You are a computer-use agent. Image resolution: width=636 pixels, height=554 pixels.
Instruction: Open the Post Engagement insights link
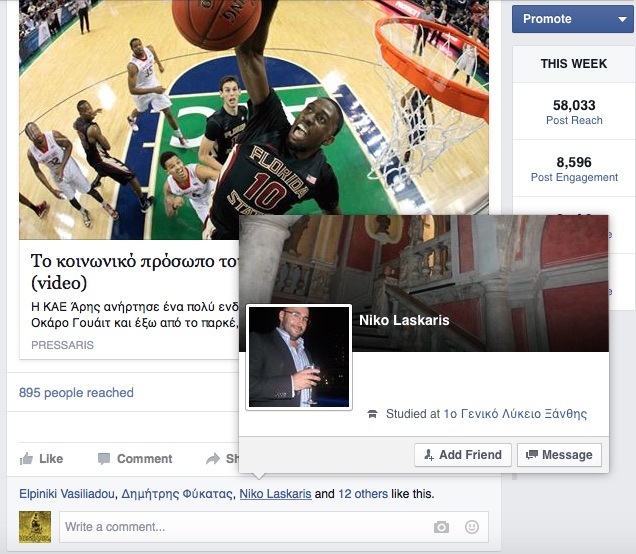(574, 177)
